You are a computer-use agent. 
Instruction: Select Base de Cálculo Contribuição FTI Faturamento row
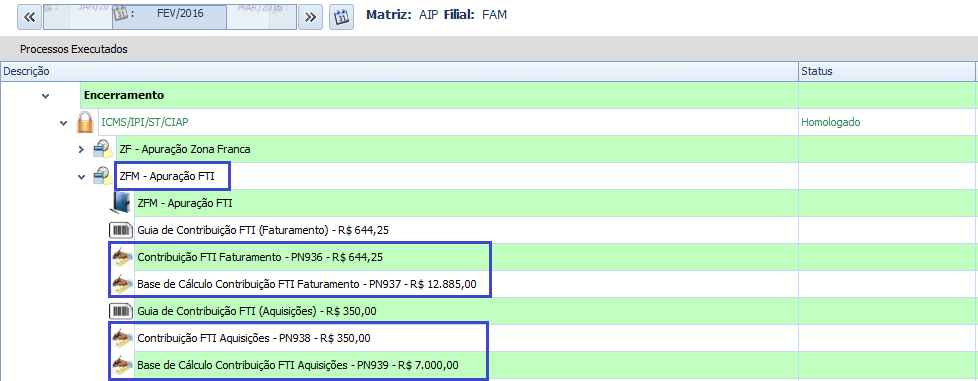click(307, 284)
